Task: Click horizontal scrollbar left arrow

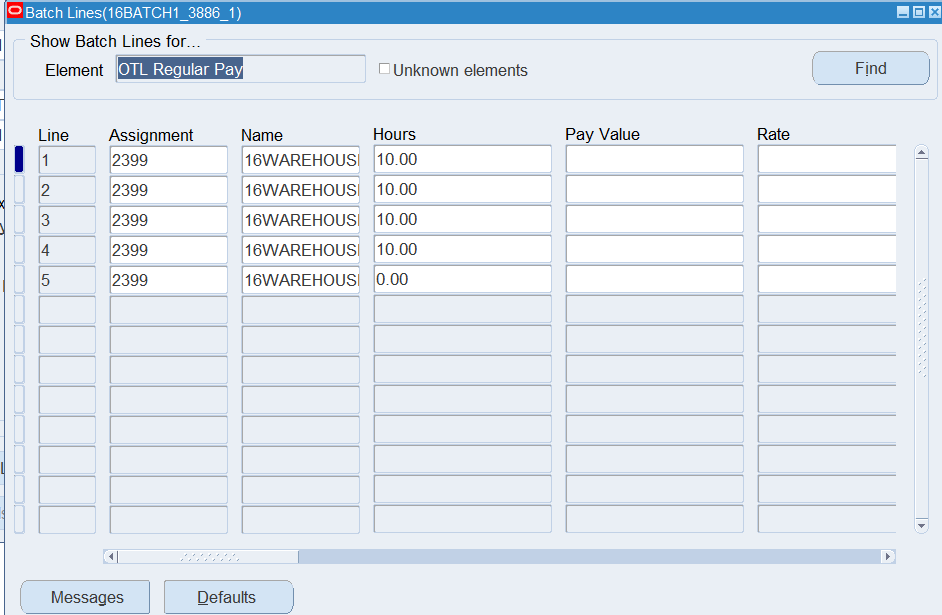Action: 111,556
